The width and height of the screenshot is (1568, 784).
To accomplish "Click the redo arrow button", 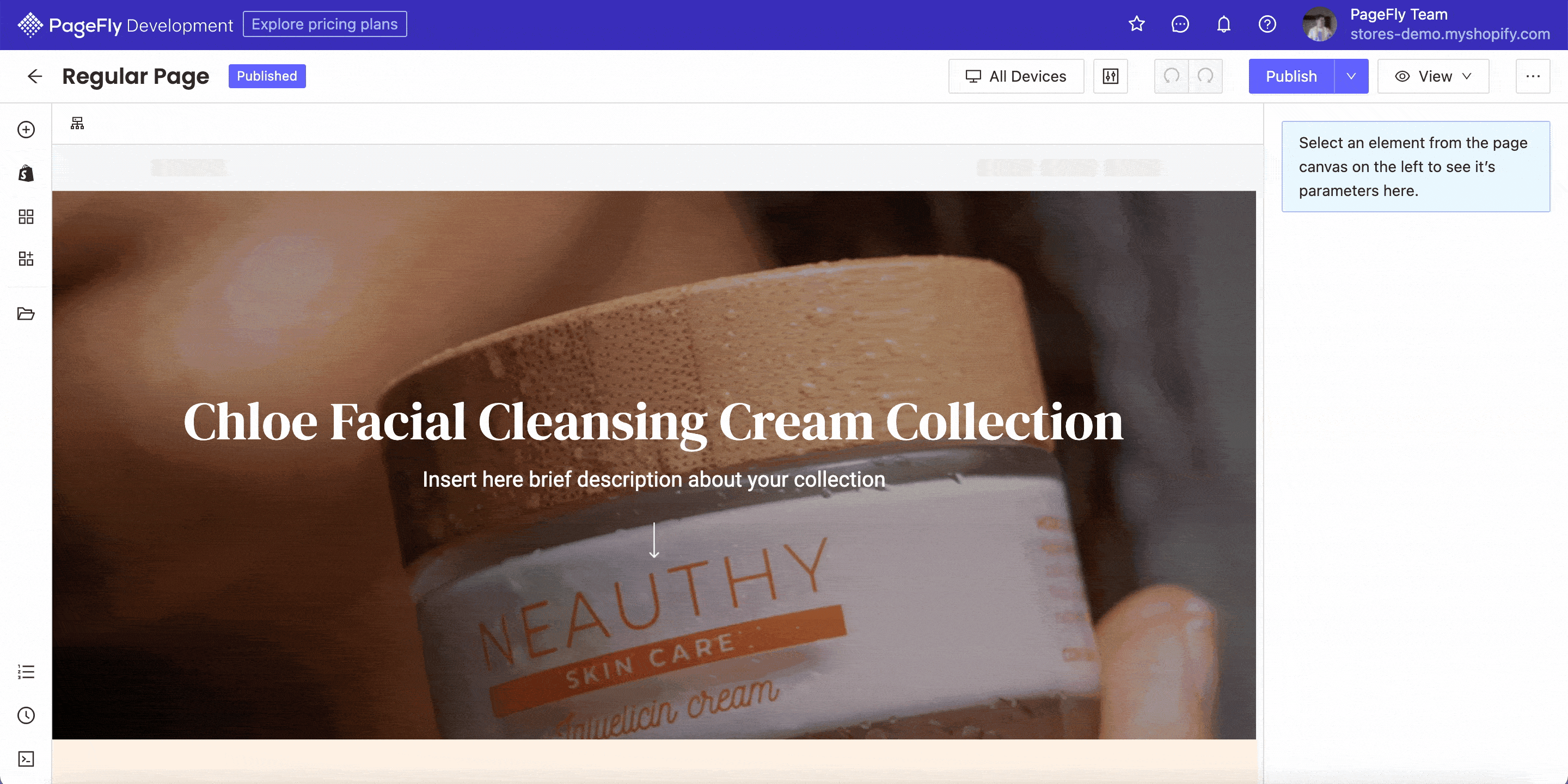I will pos(1205,76).
